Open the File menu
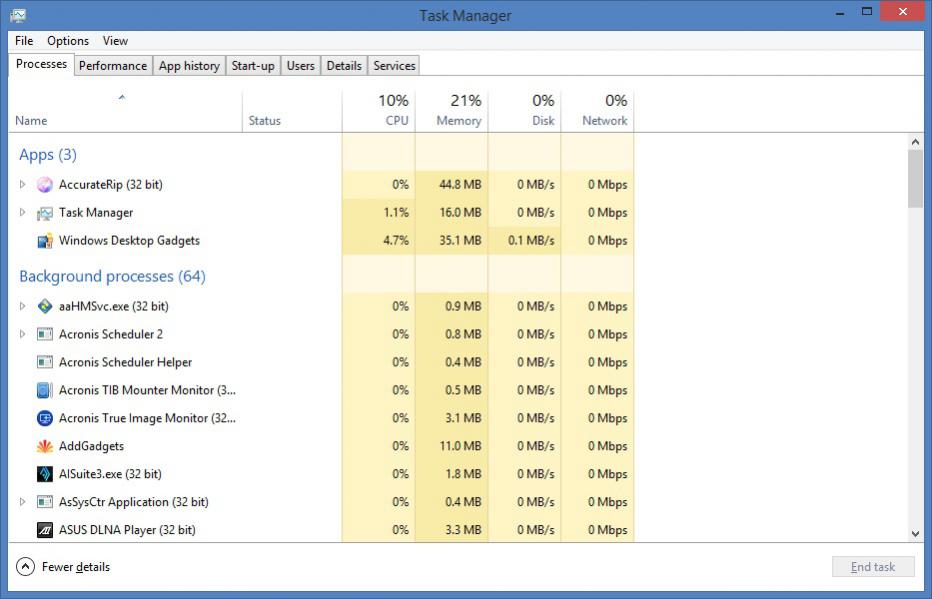This screenshot has width=932, height=599. coord(24,41)
